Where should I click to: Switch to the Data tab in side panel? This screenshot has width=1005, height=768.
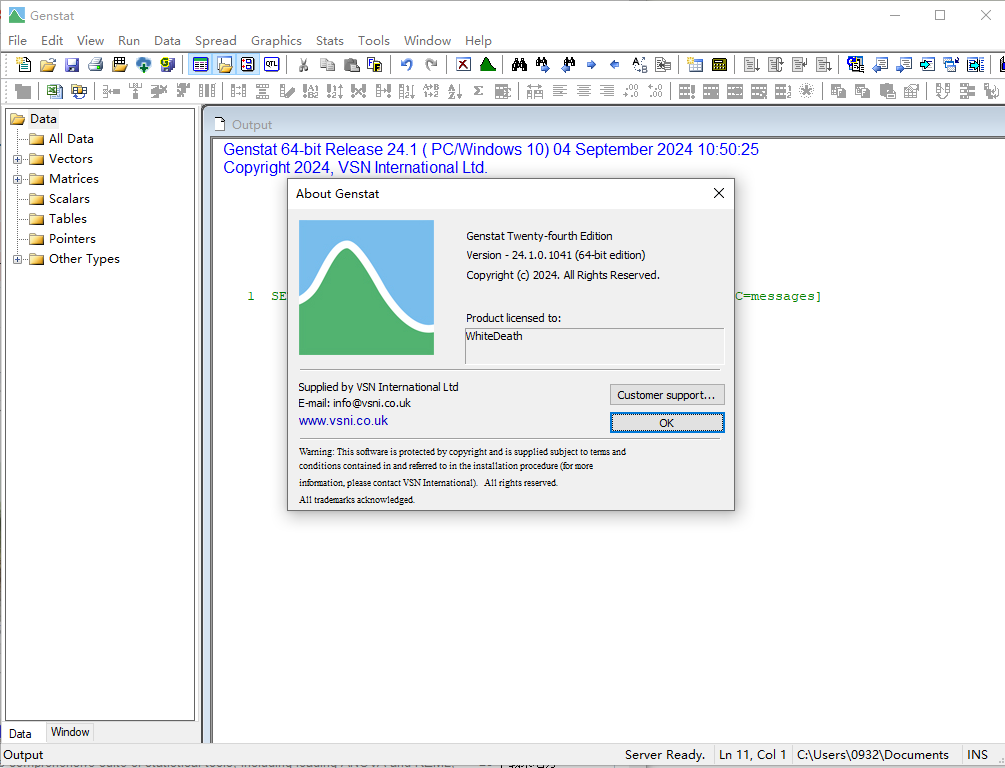click(x=20, y=733)
